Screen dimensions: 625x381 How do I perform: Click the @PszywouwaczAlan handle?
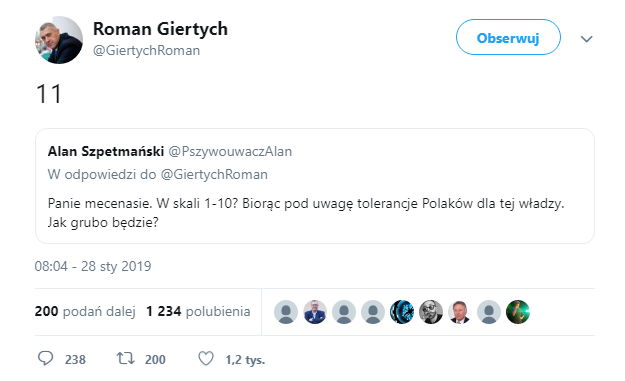click(x=230, y=151)
